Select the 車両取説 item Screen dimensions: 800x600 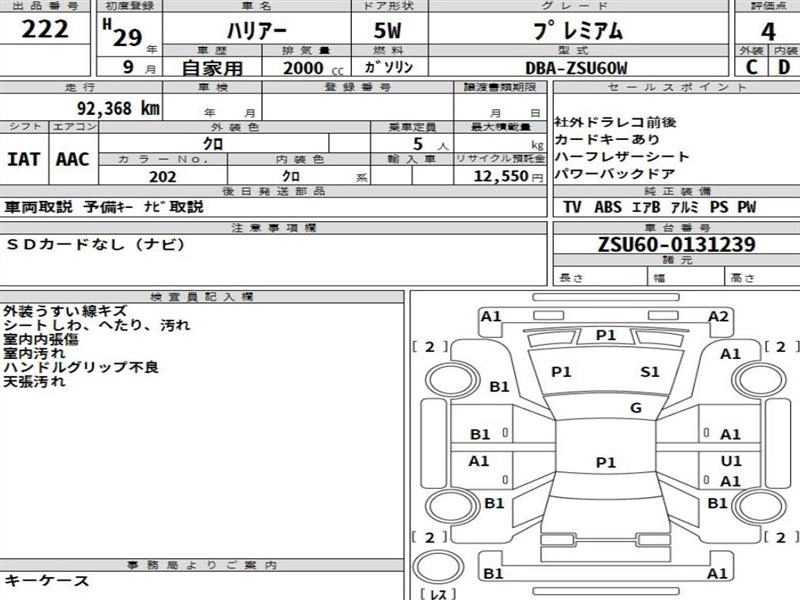[39, 207]
